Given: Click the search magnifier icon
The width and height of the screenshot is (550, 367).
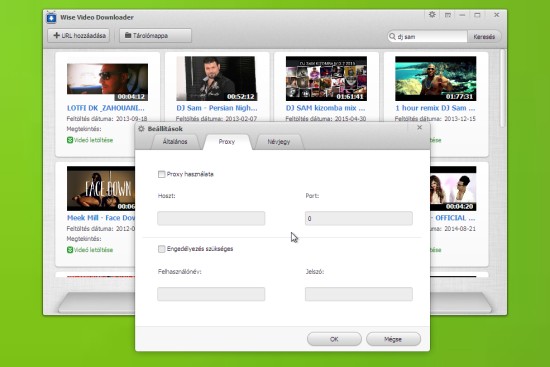Looking at the screenshot, I should pyautogui.click(x=393, y=36).
